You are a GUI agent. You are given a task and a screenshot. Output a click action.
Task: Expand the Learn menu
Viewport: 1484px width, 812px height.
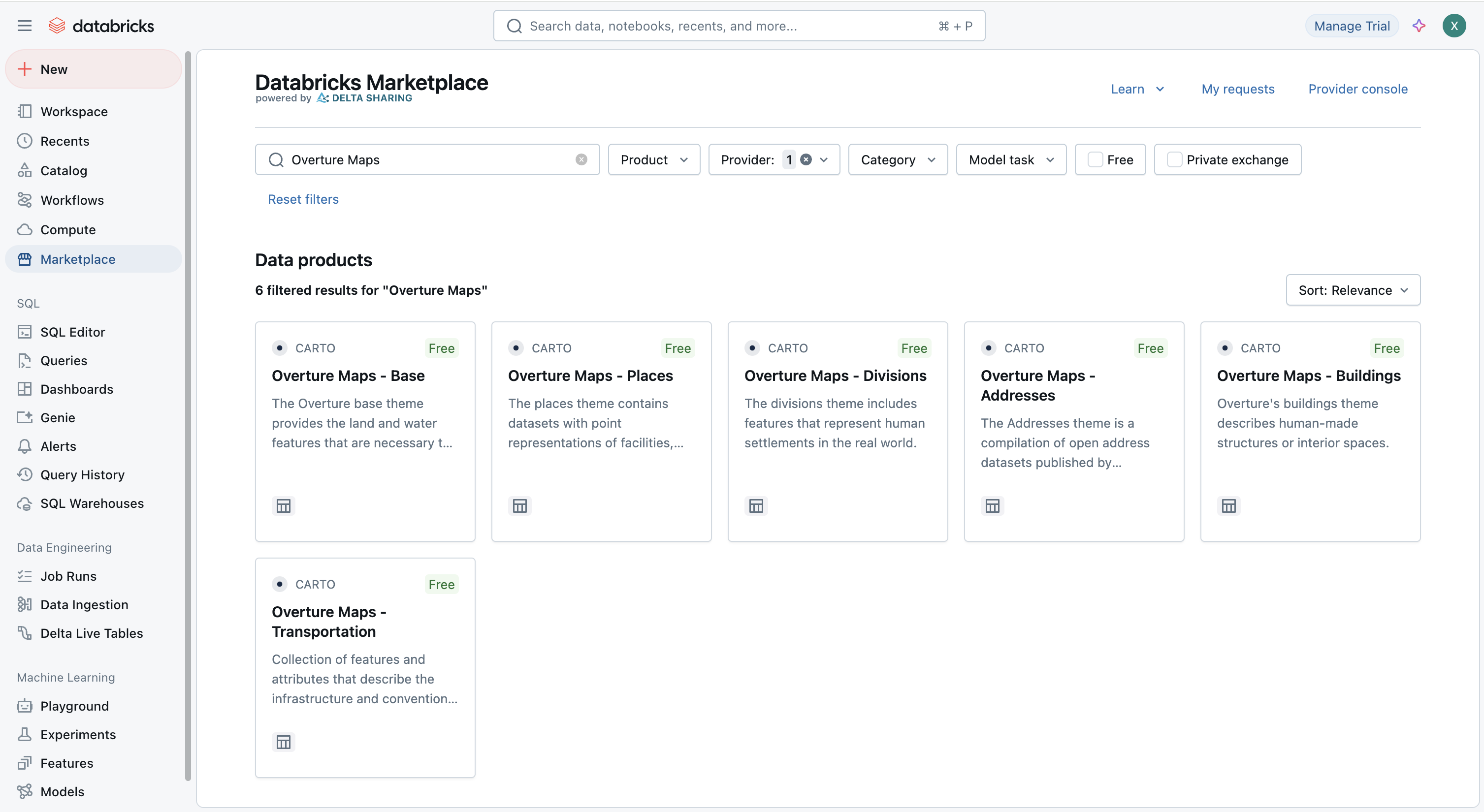click(x=1137, y=89)
